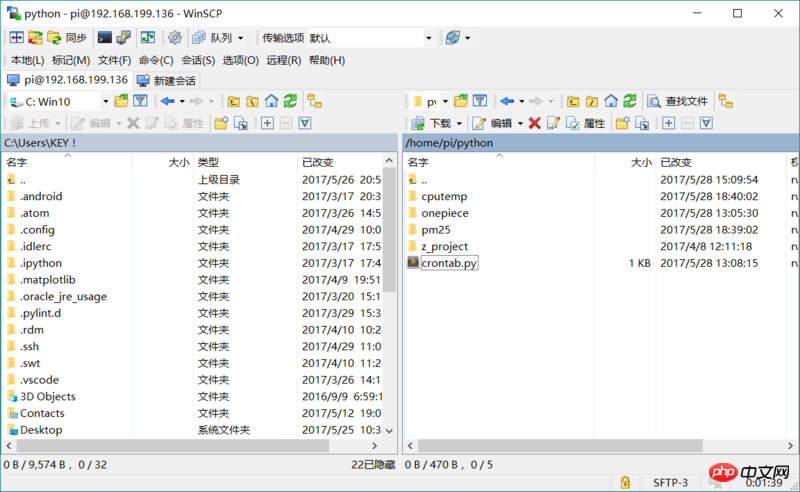Go to remote home directory icon
Screen dimensions: 800x492
click(611, 101)
